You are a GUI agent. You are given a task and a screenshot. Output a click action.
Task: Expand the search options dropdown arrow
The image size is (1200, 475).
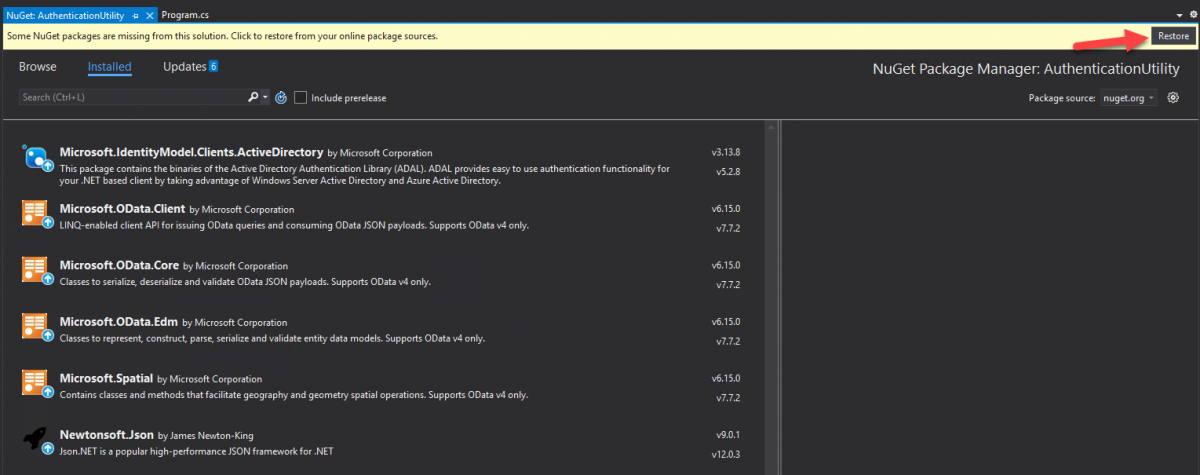(265, 98)
